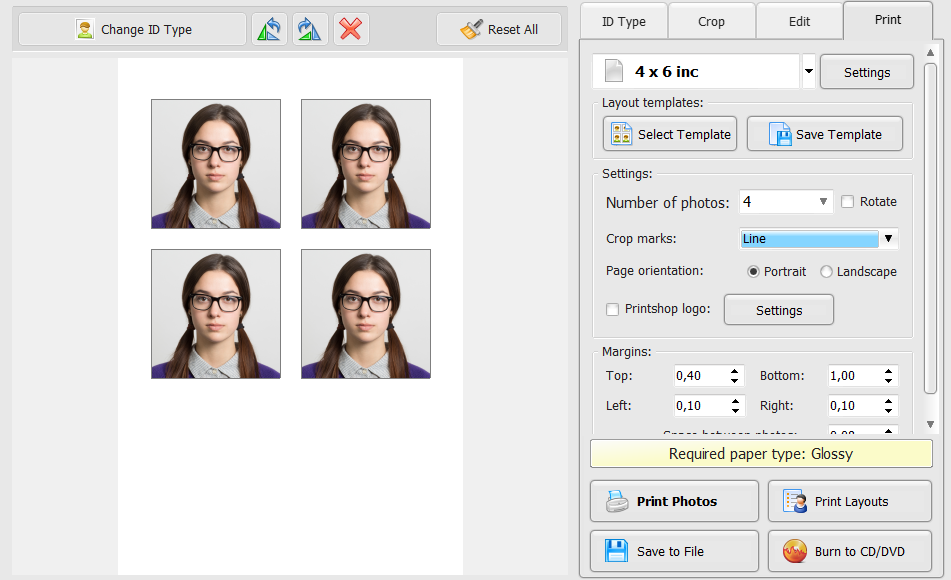Switch to the Edit tab
This screenshot has height=580, width=951.
pyautogui.click(x=799, y=22)
